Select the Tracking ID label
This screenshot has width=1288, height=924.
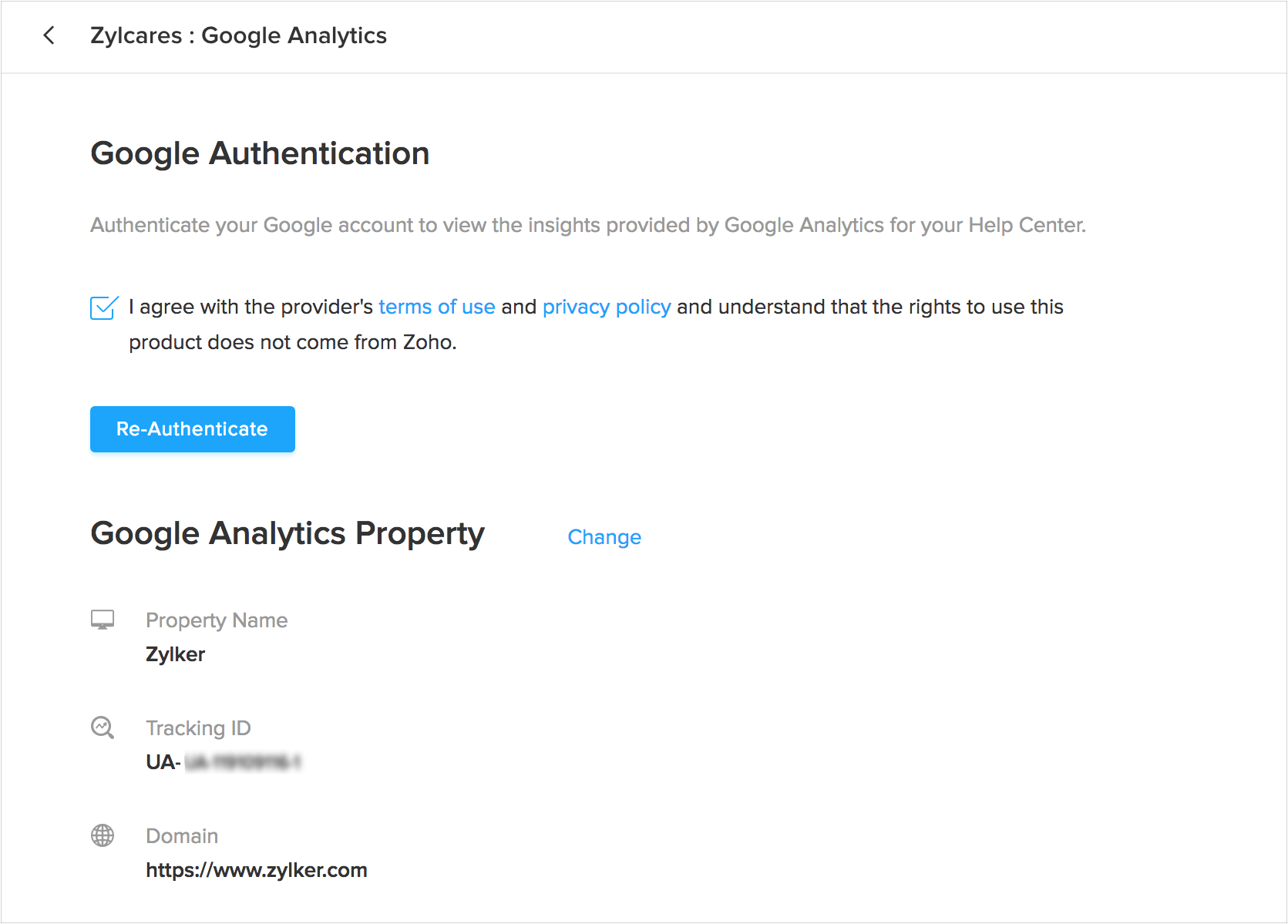(x=198, y=728)
